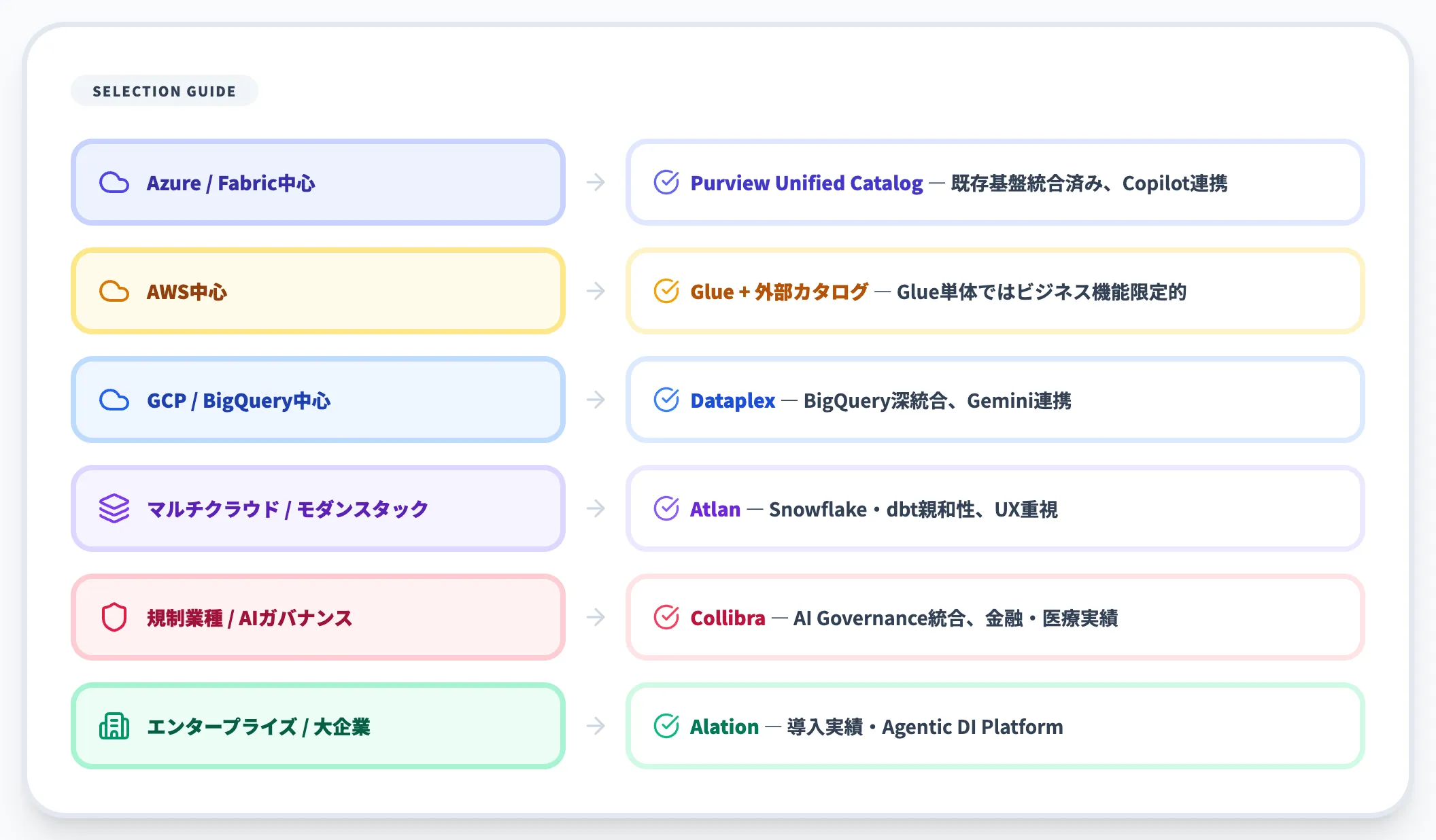Click the cloud icon in the Azure / Fabric行
Screen dimensions: 1436x840
116,183
